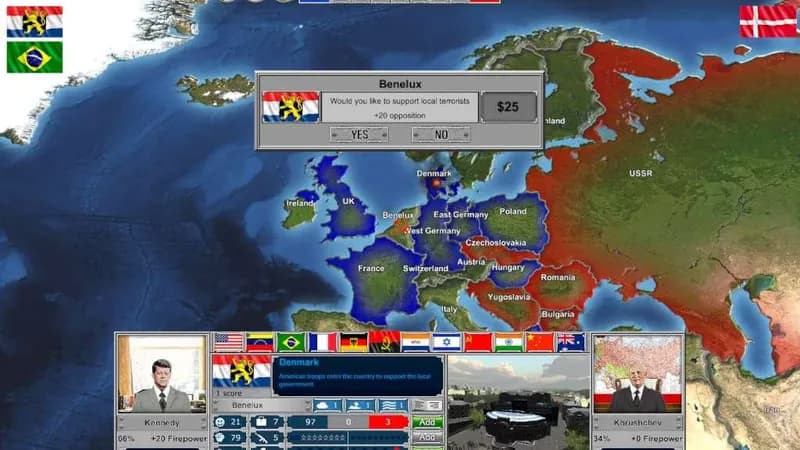800x450 pixels.
Task: Select the Brazil flag in the flag bar
Action: pyautogui.click(x=291, y=342)
